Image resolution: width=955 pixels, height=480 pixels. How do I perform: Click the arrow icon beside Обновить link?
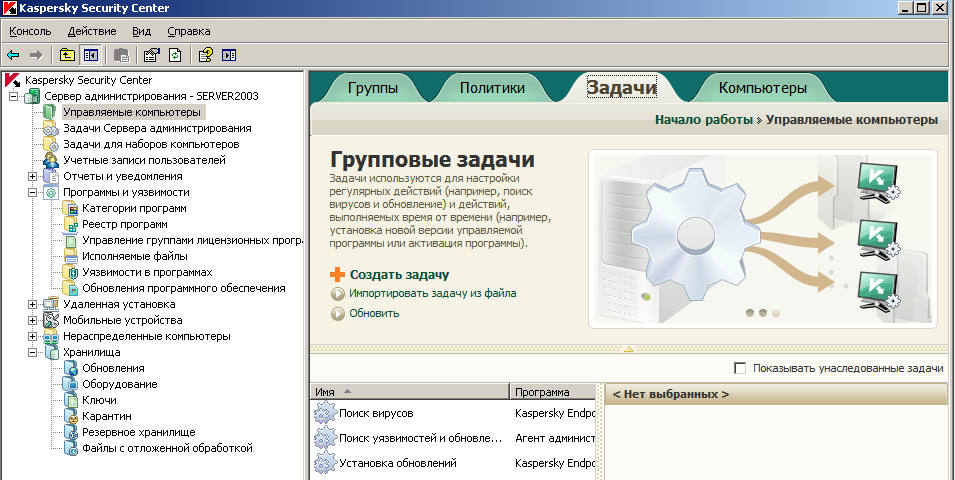[x=337, y=314]
